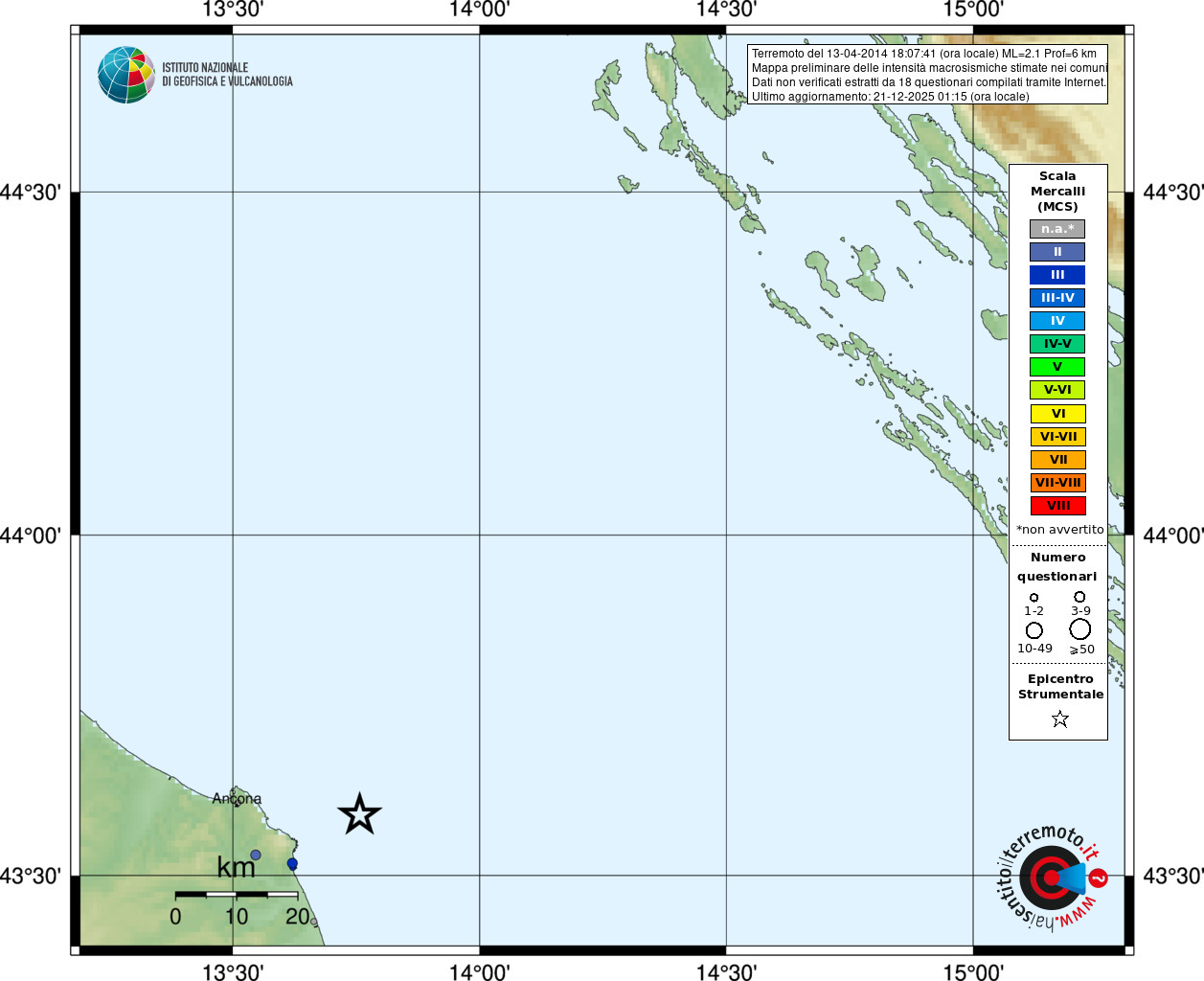Click the bottom 14°30' longitude label
The image size is (1204, 981).
726,972
